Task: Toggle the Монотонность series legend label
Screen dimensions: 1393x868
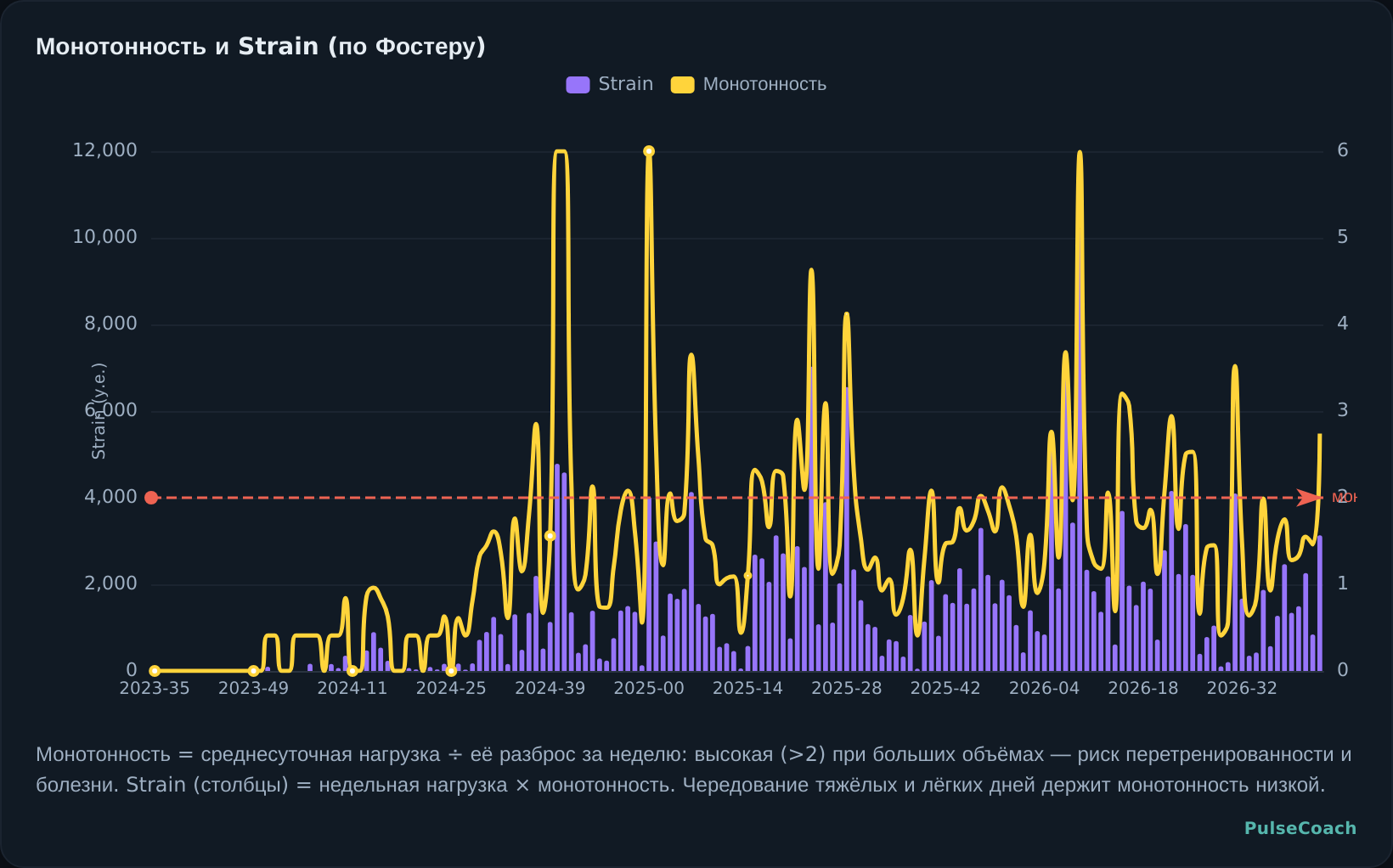Action: coord(764,84)
